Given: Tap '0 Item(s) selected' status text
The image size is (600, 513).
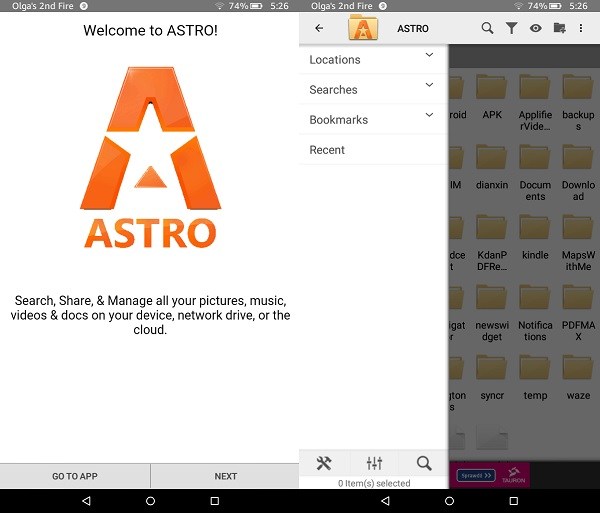Looking at the screenshot, I should pos(374,483).
